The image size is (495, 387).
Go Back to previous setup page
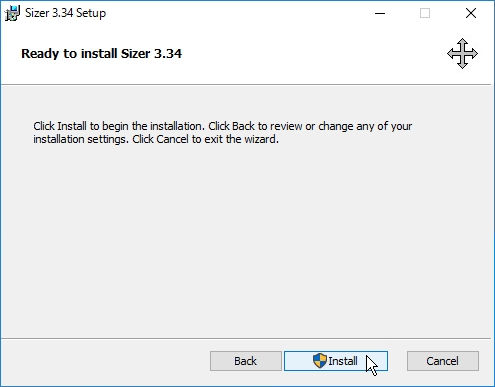[x=246, y=361]
